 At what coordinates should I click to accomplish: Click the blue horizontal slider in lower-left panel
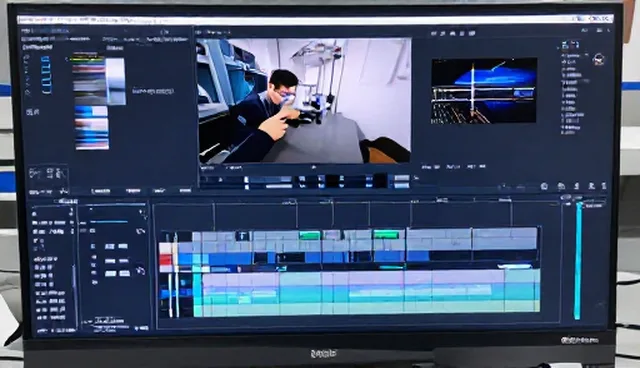[x=109, y=222]
